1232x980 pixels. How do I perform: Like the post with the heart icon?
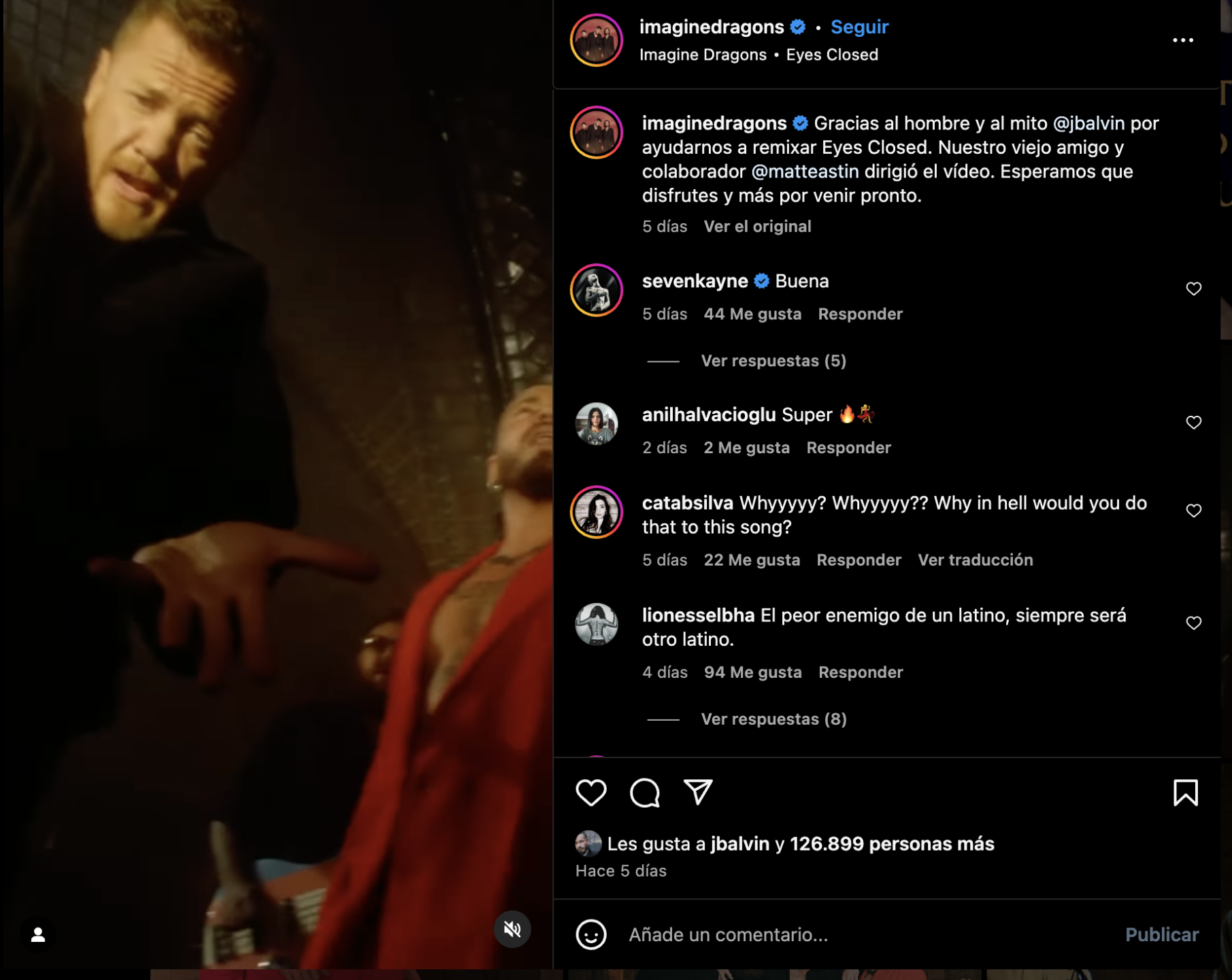(x=590, y=793)
